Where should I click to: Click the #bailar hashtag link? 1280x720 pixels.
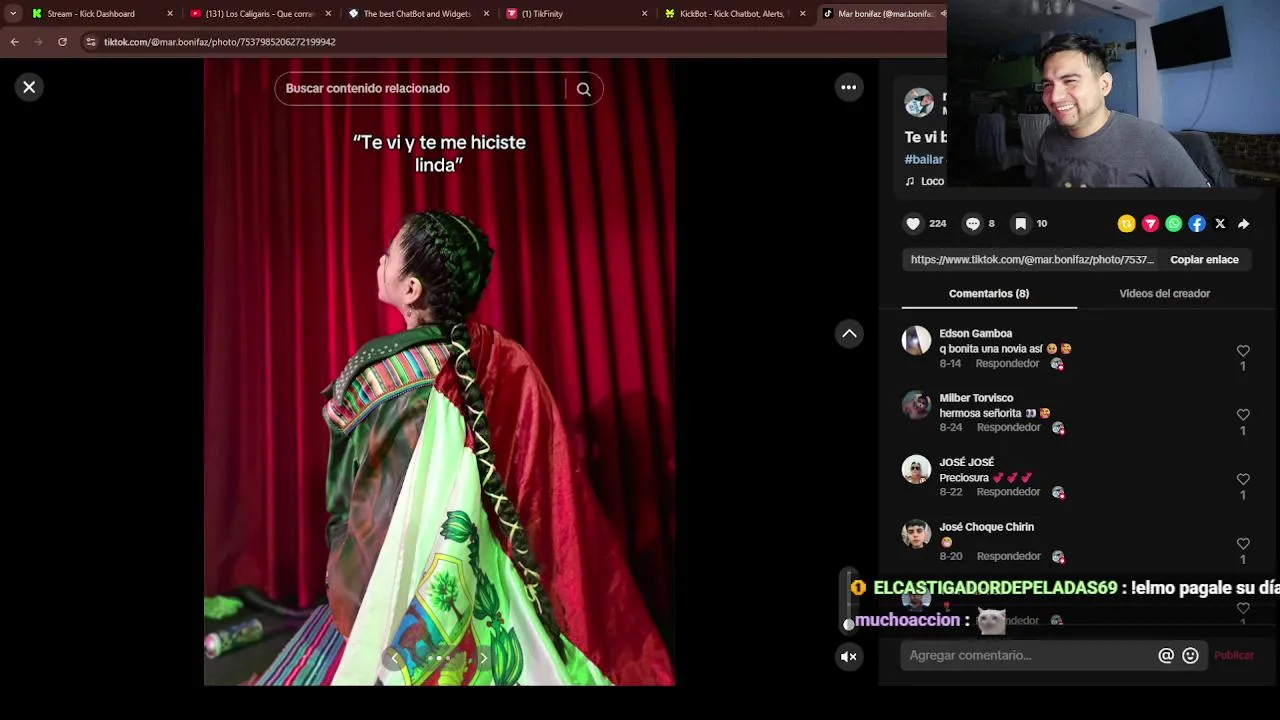pyautogui.click(x=924, y=160)
